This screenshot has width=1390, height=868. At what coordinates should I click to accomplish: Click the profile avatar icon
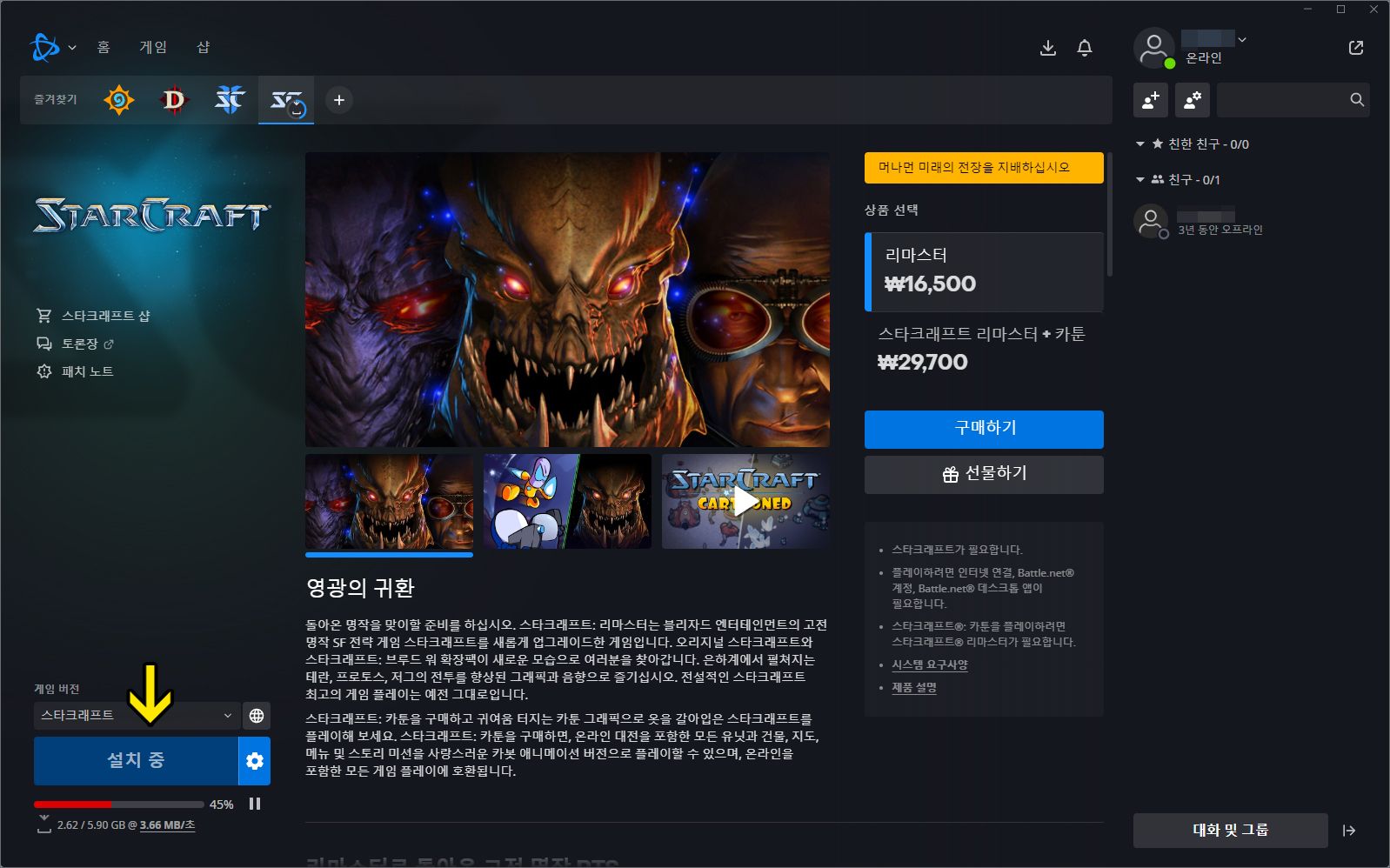[1154, 48]
